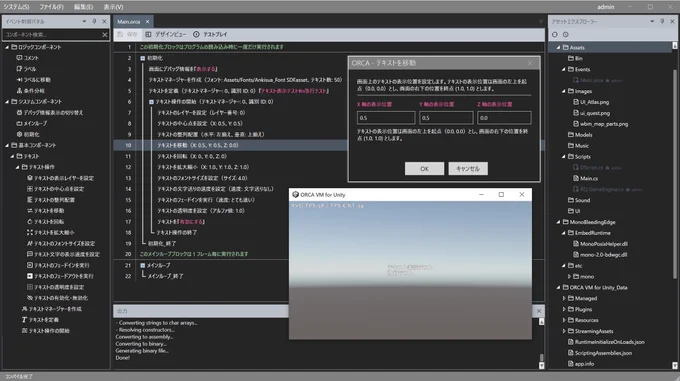Image resolution: width=680 pixels, height=381 pixels.
Task: Select テキストを回転 component in the left panel
Action: 45,221
